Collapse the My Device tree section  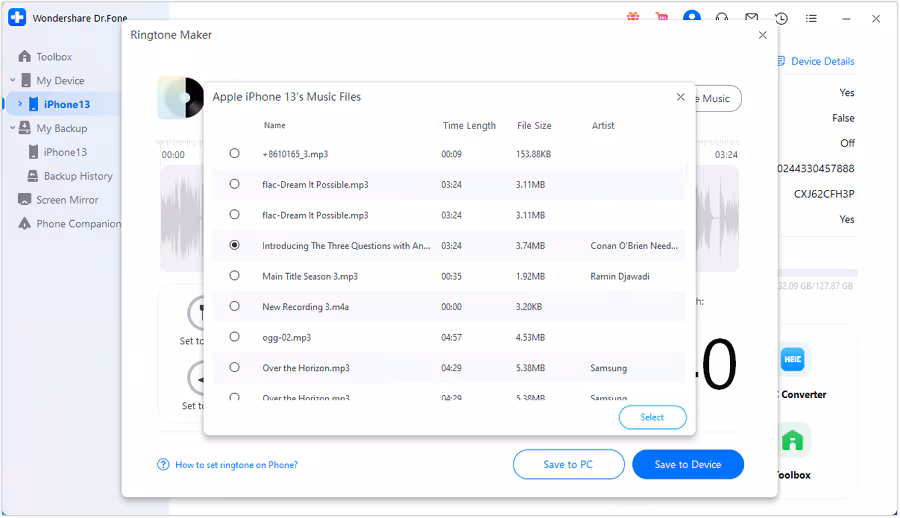(13, 80)
